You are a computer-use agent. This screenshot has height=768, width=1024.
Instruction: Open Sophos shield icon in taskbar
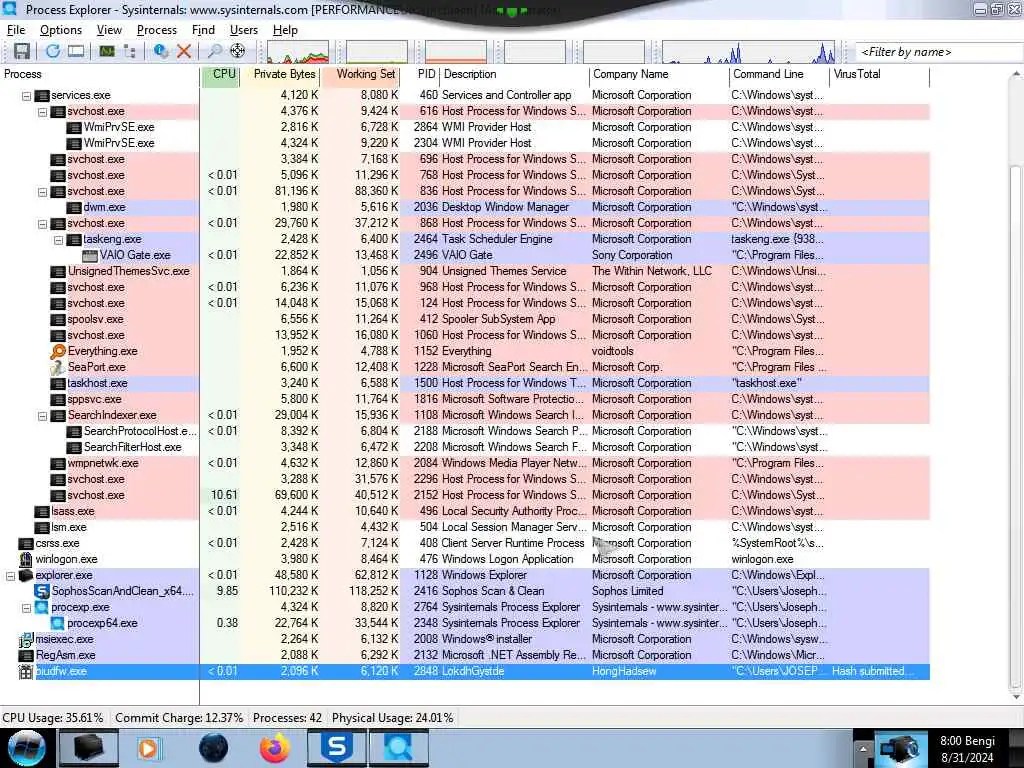pos(336,748)
